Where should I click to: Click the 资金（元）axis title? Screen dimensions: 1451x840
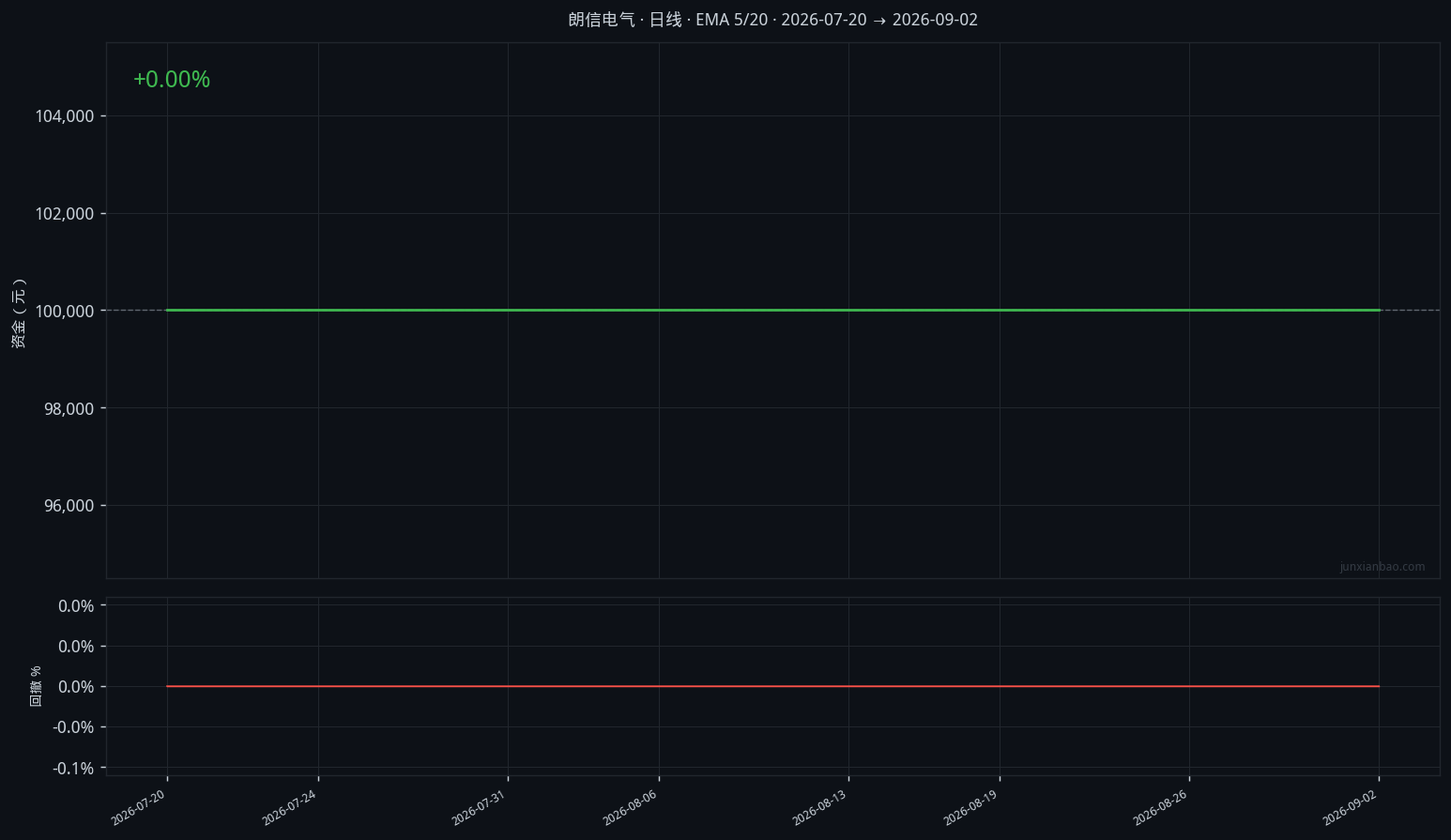[19, 313]
